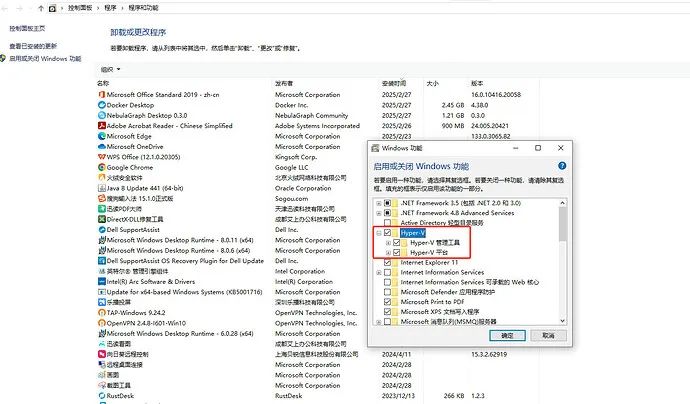Sort programs by the 名称 column header

pyautogui.click(x=103, y=83)
